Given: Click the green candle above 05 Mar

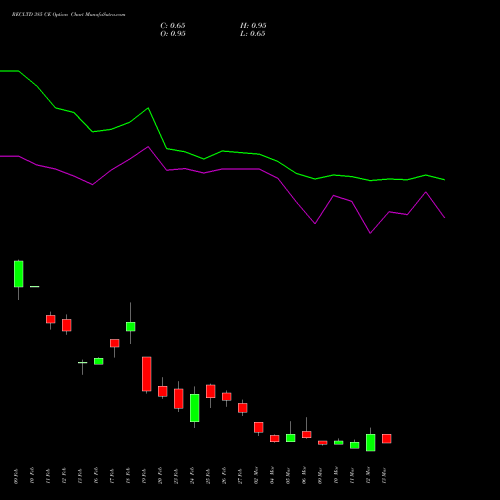Looking at the screenshot, I should click(291, 438).
